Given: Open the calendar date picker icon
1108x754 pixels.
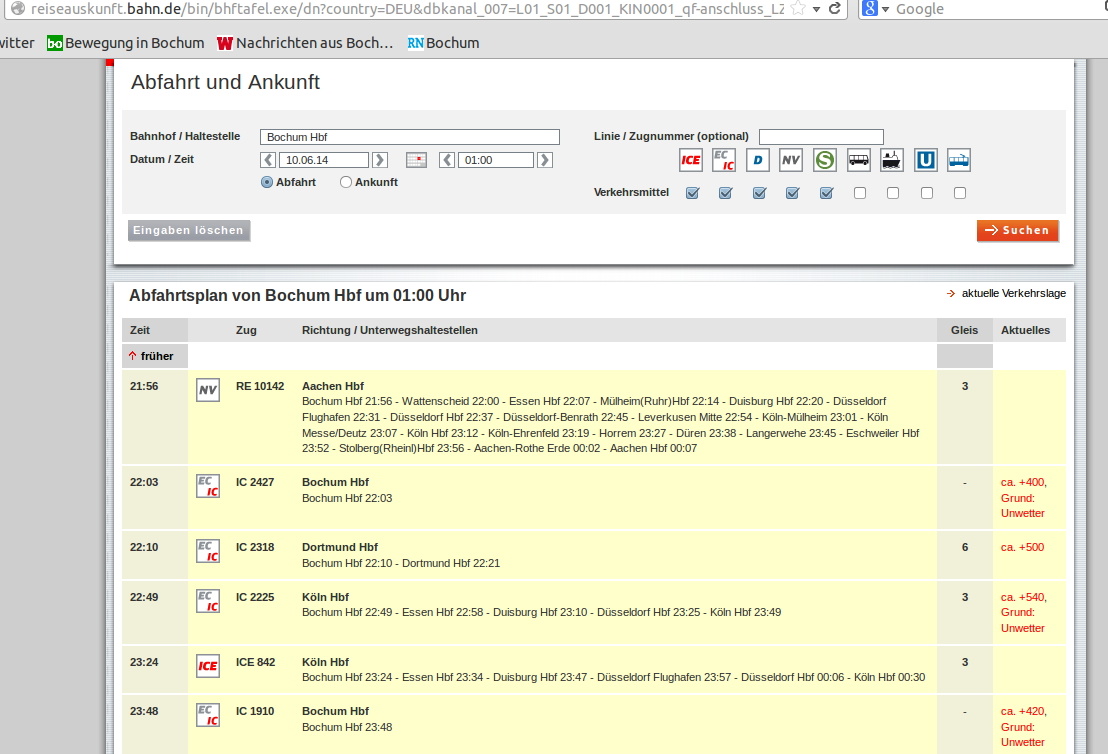Looking at the screenshot, I should 416,160.
